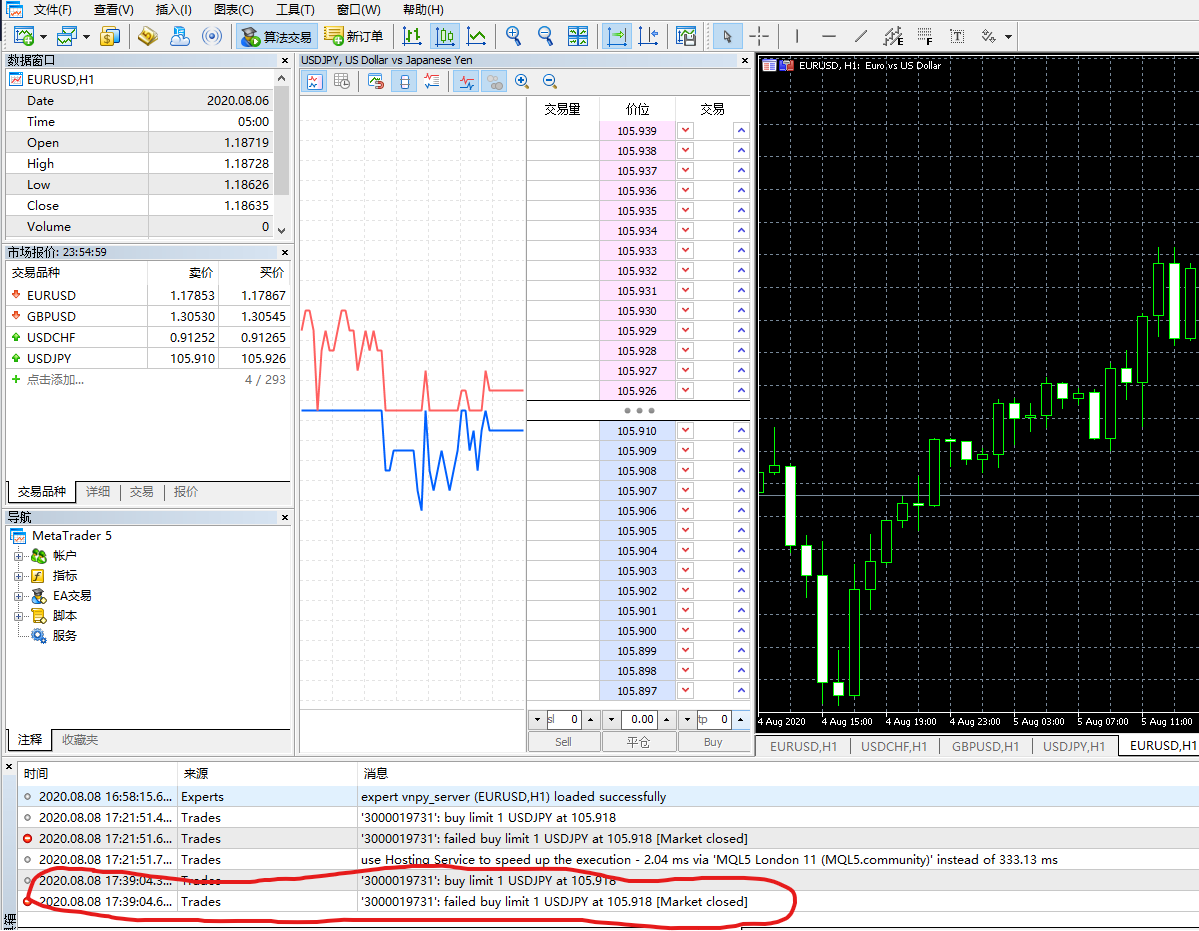
Task: Click 点击添加 to add a symbol
Action: (55, 380)
